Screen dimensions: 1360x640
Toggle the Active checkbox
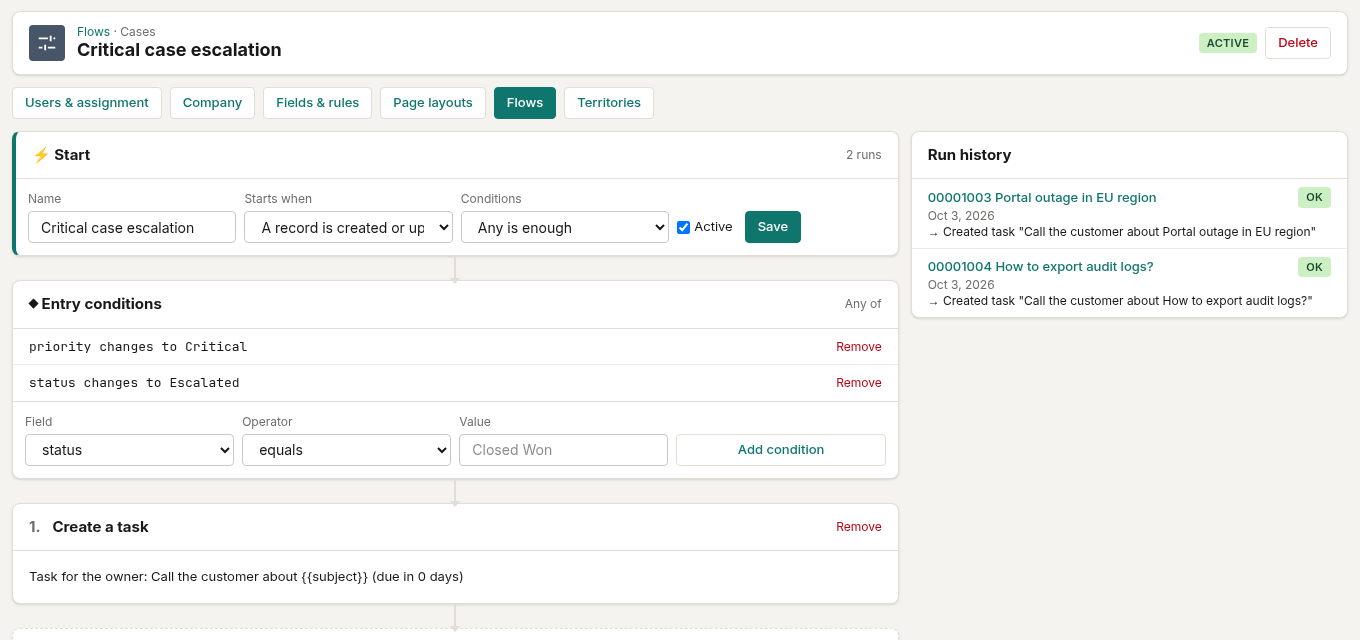tap(684, 227)
